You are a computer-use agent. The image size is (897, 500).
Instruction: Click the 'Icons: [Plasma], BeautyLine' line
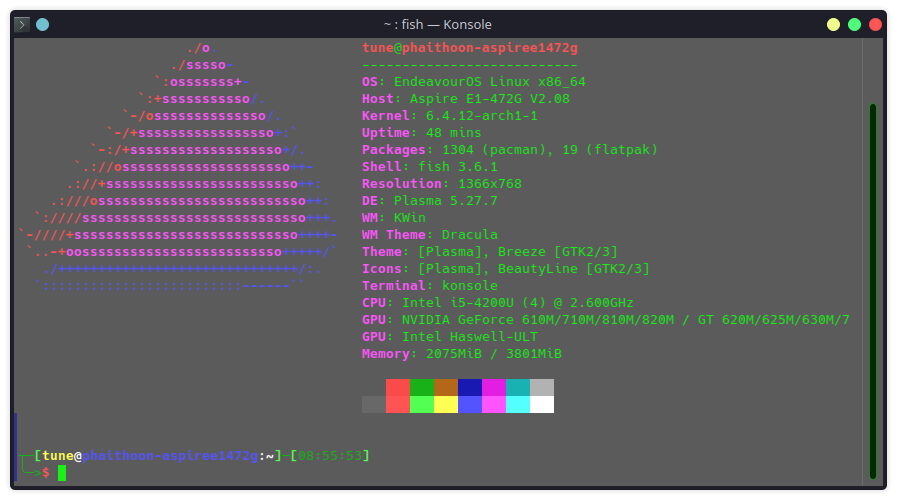(506, 269)
